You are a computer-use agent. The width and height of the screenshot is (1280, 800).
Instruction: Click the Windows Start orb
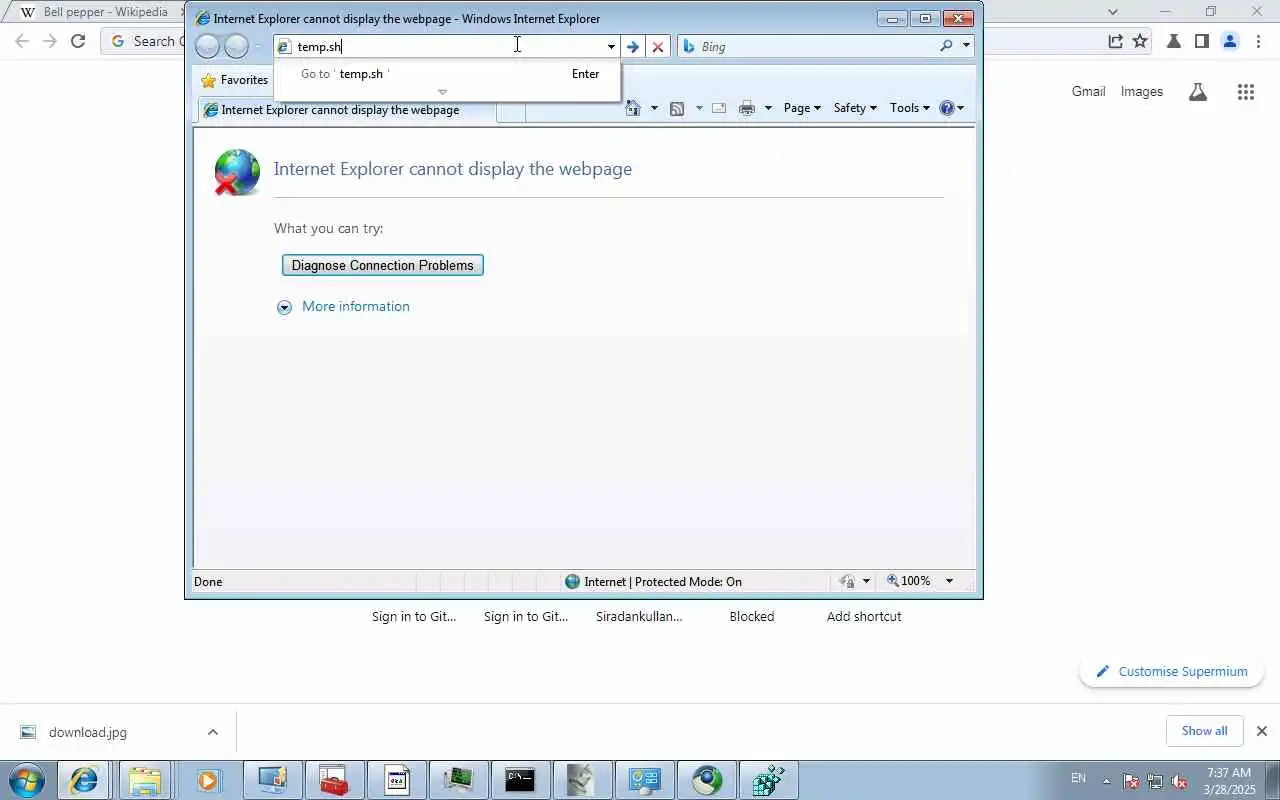26,780
